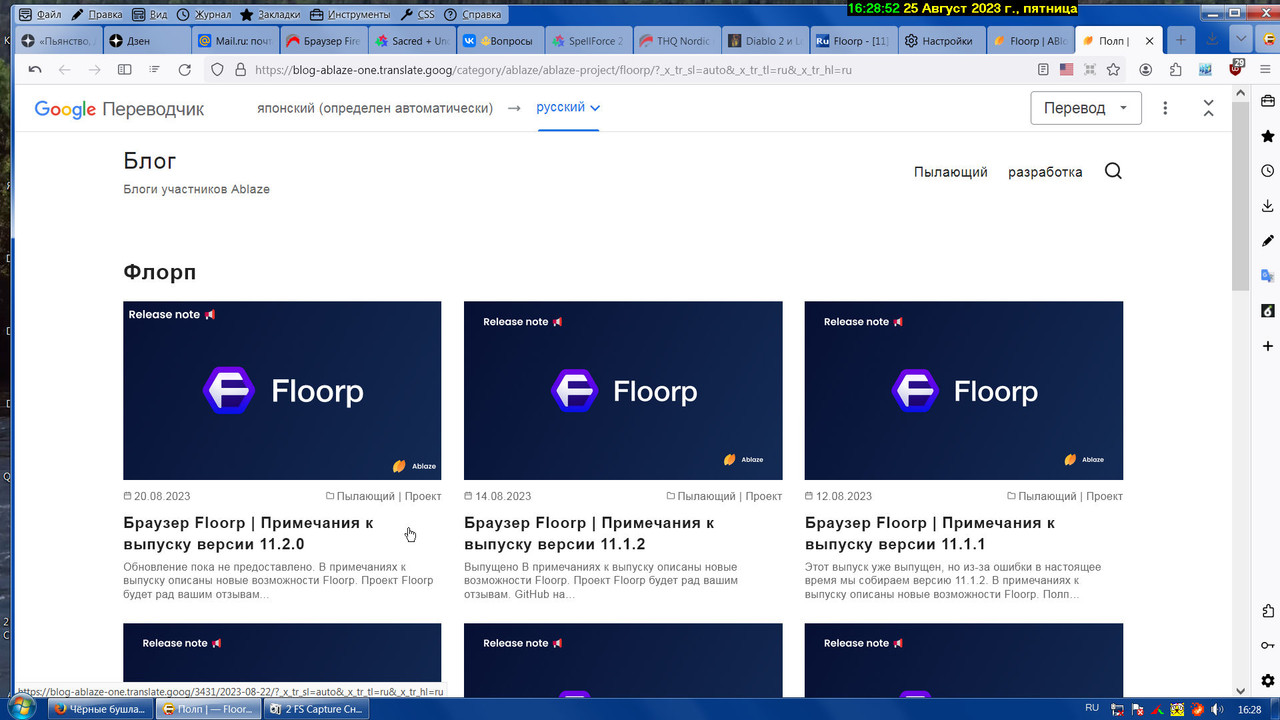Viewport: 1280px width, 720px height.
Task: Click the reload page icon
Action: tap(184, 70)
